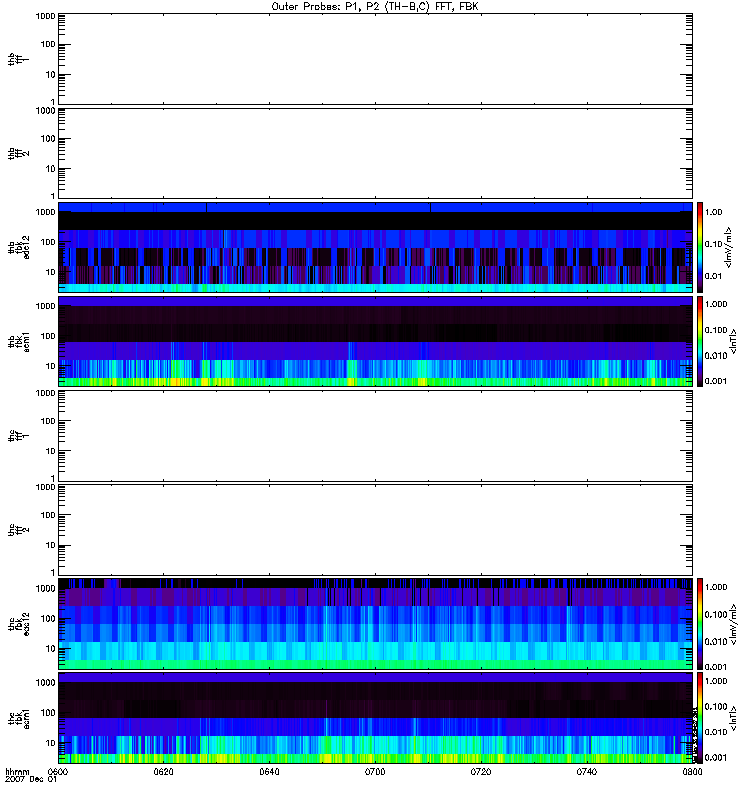Click the <|nT|> unit label of the thb scm1 color bar

pyautogui.click(x=734, y=341)
